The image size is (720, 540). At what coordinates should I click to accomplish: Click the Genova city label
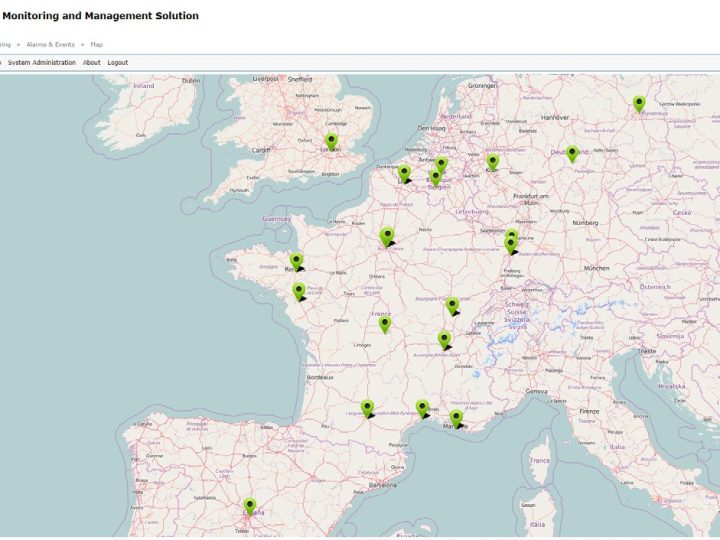536,391
